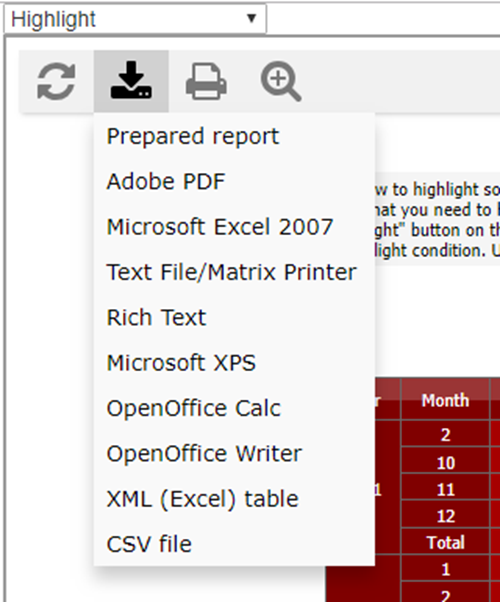Open the Highlight dropdown
The width and height of the screenshot is (500, 602).
134,19
